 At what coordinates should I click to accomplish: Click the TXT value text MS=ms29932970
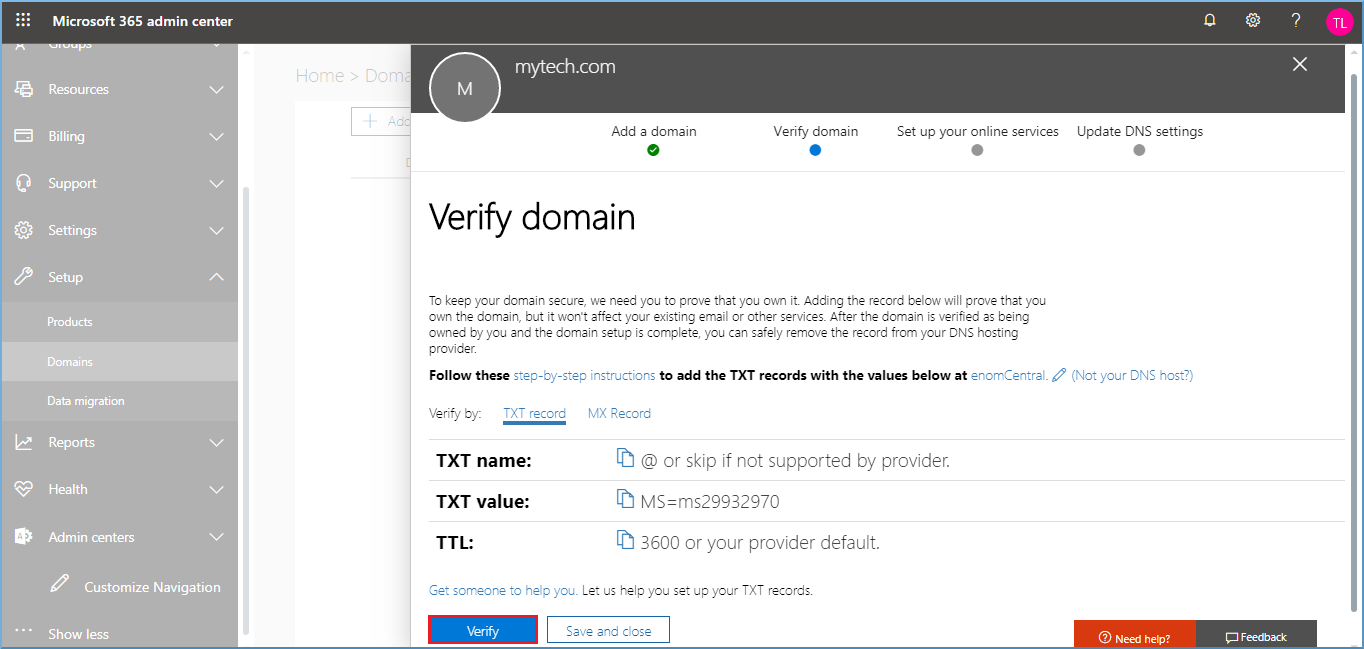pos(710,501)
